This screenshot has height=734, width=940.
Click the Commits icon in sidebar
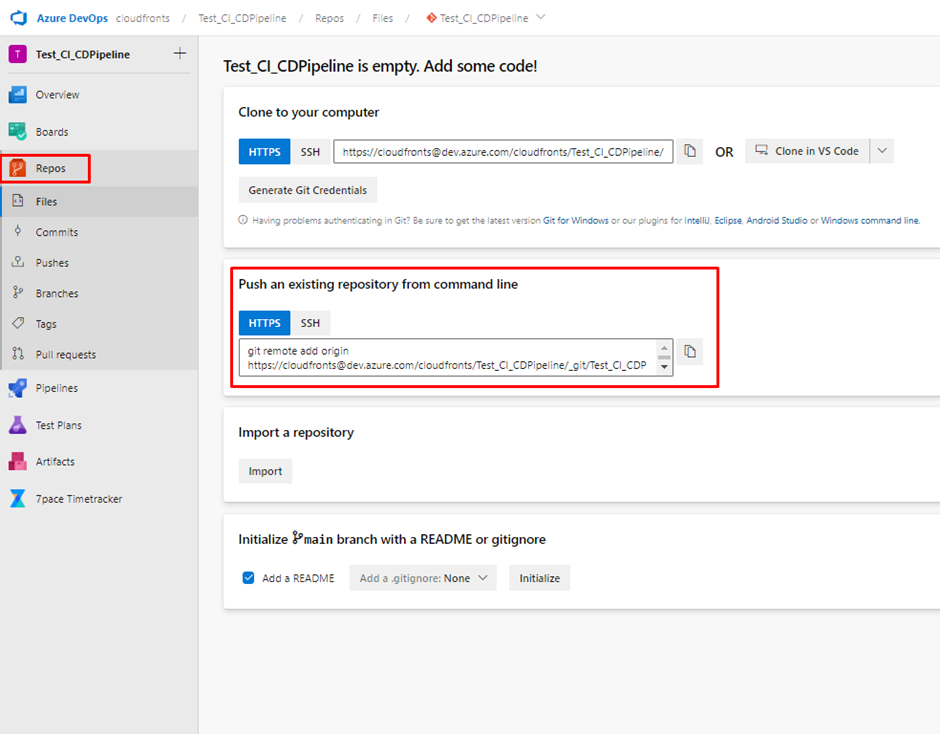pyautogui.click(x=18, y=231)
